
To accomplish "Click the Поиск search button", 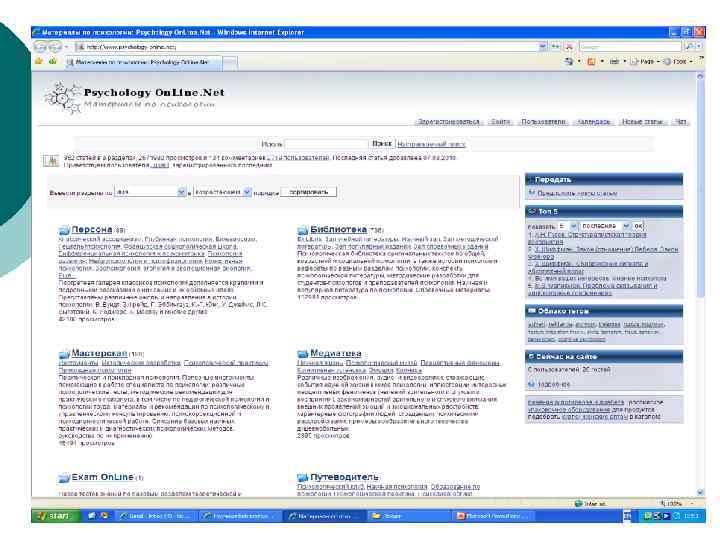I will (x=382, y=144).
